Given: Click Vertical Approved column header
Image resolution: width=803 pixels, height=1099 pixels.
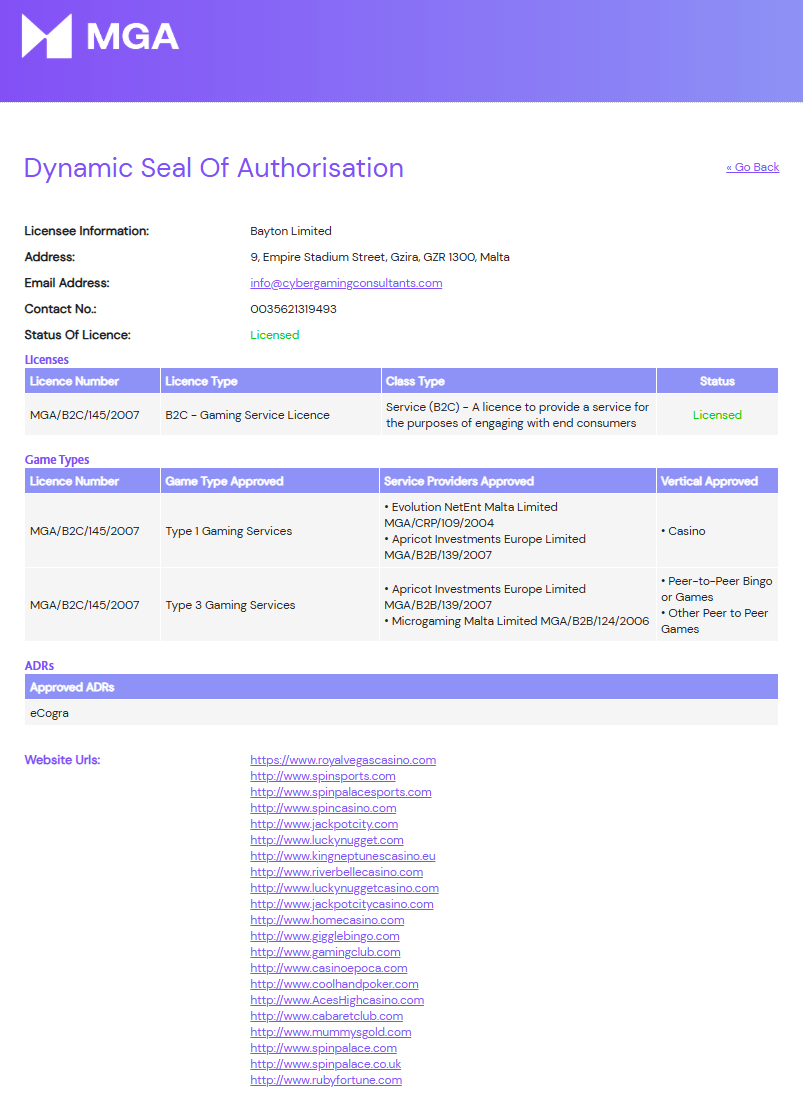Looking at the screenshot, I should 717,481.
